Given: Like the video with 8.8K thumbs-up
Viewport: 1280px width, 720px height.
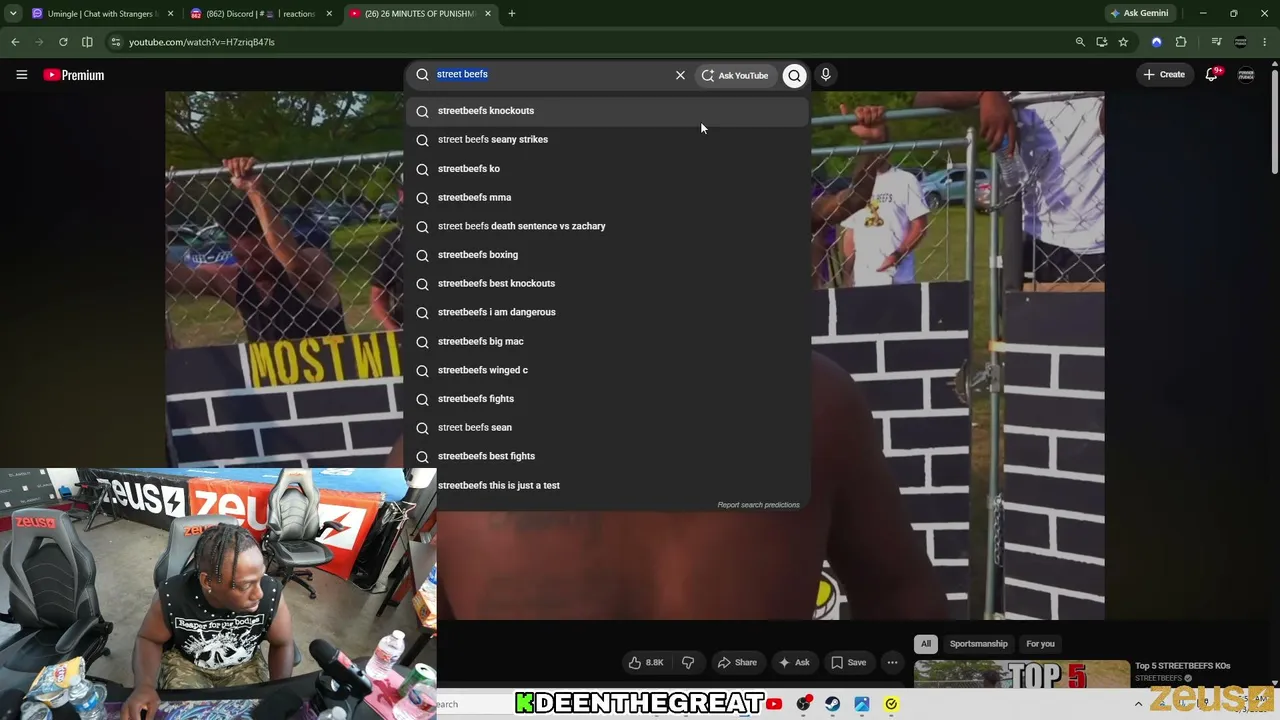Looking at the screenshot, I should tap(646, 662).
